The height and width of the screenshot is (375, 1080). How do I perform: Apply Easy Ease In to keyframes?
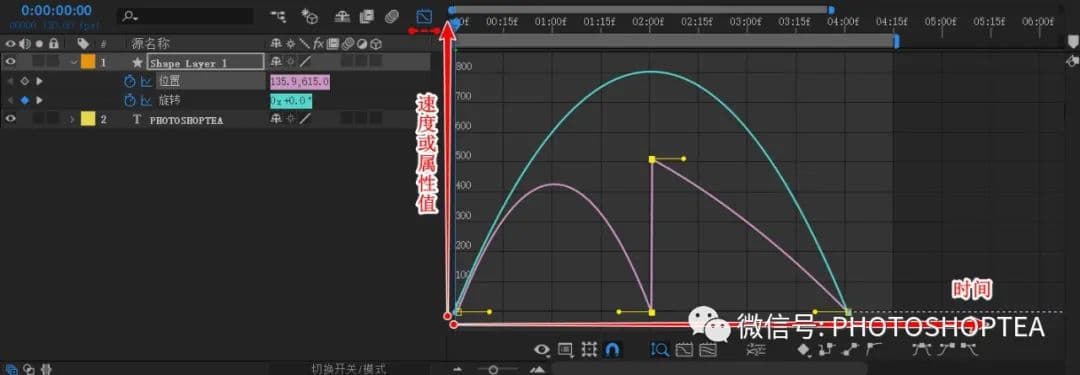[x=945, y=349]
